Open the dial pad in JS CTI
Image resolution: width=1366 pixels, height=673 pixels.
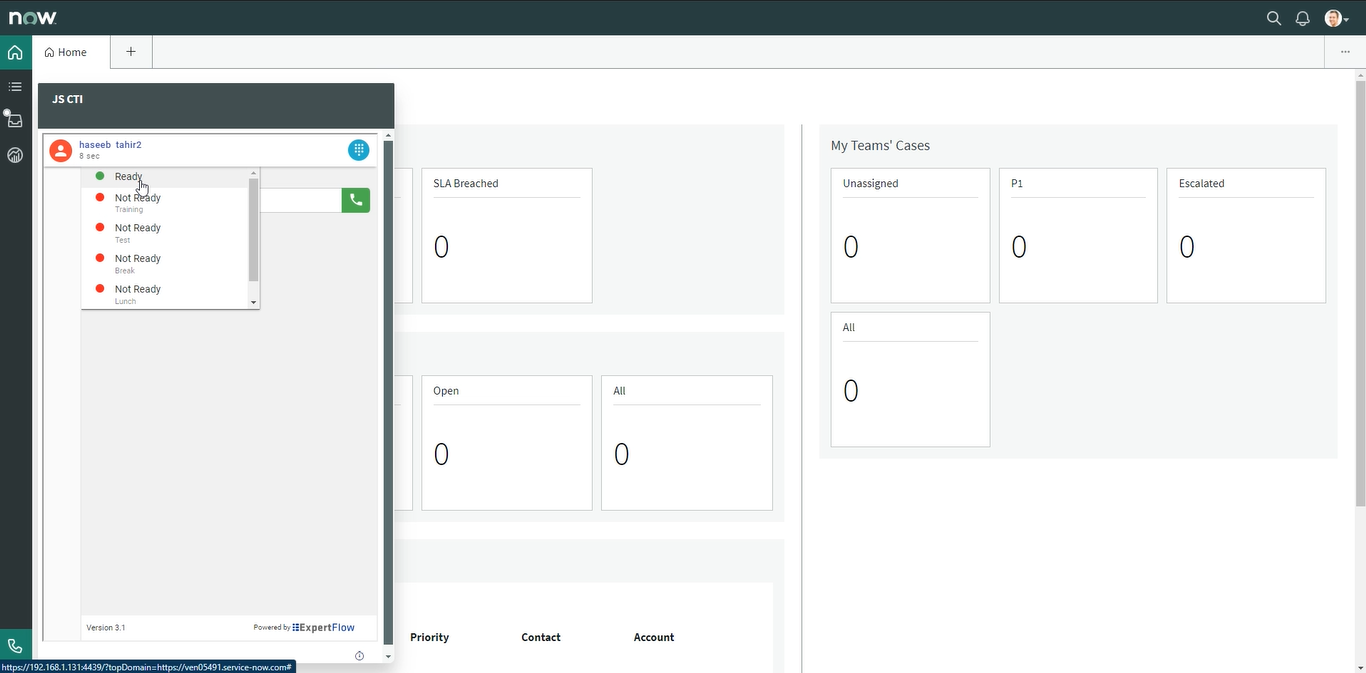click(358, 150)
